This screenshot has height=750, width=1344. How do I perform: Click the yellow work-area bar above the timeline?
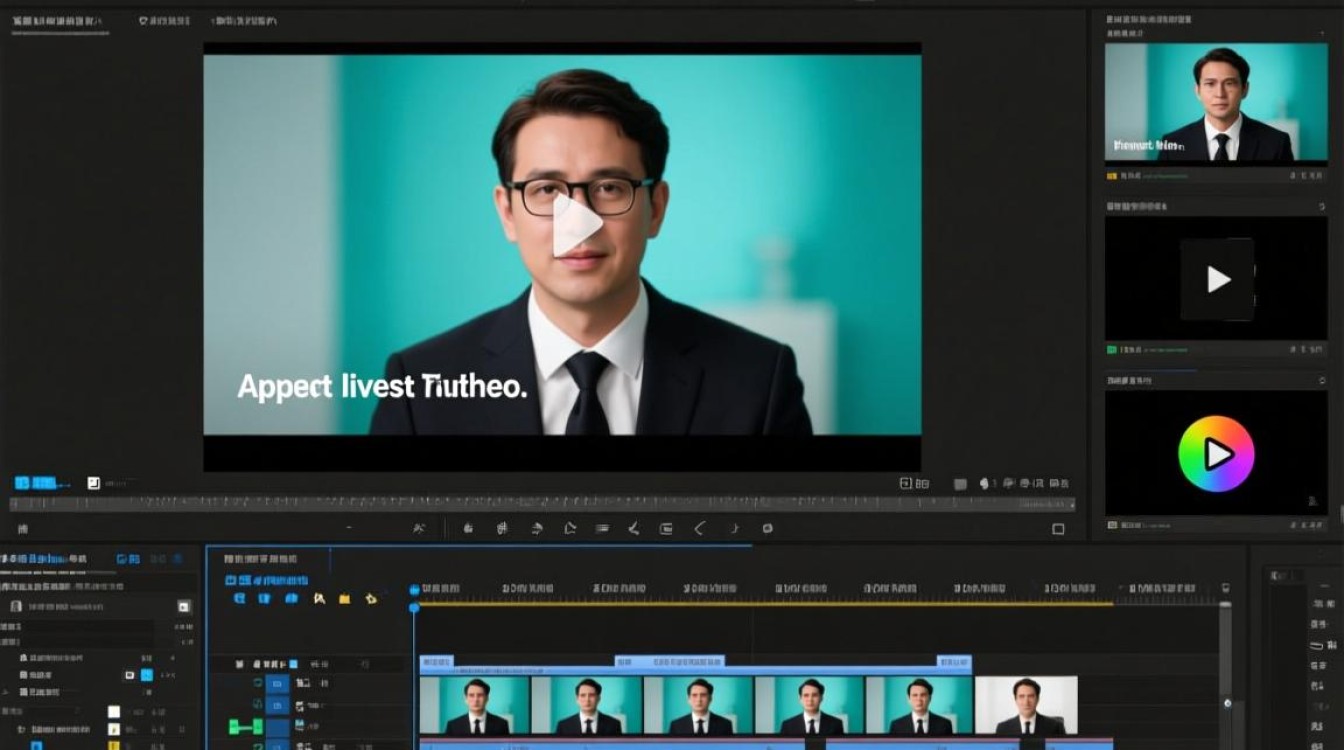click(x=765, y=603)
